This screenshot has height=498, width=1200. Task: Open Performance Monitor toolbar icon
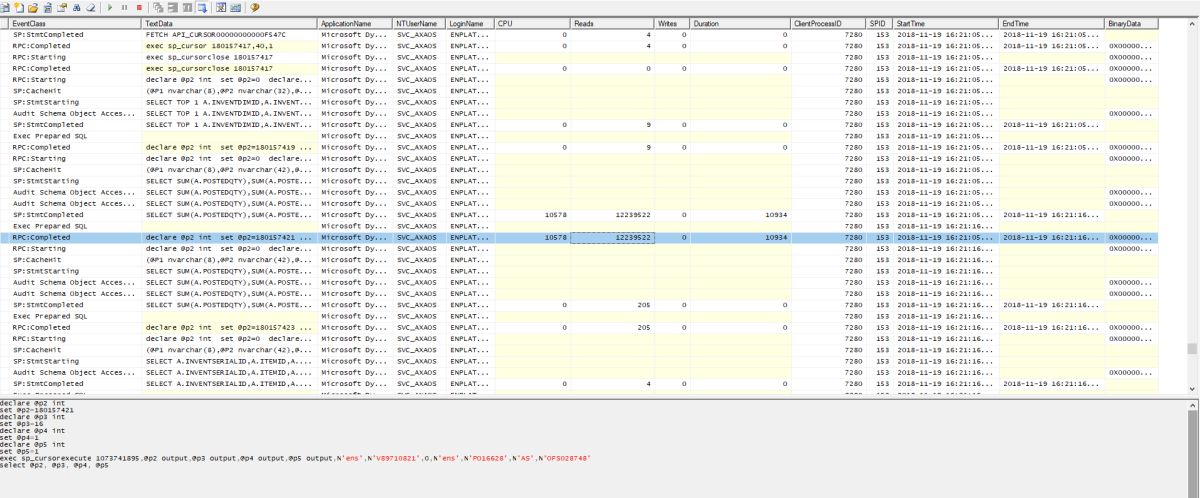(x=235, y=7)
